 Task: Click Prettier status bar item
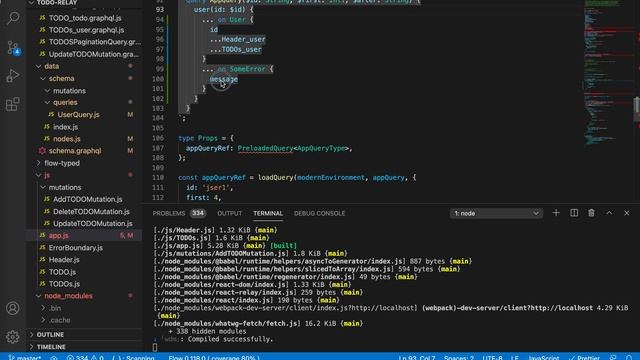pyautogui.click(x=584, y=357)
